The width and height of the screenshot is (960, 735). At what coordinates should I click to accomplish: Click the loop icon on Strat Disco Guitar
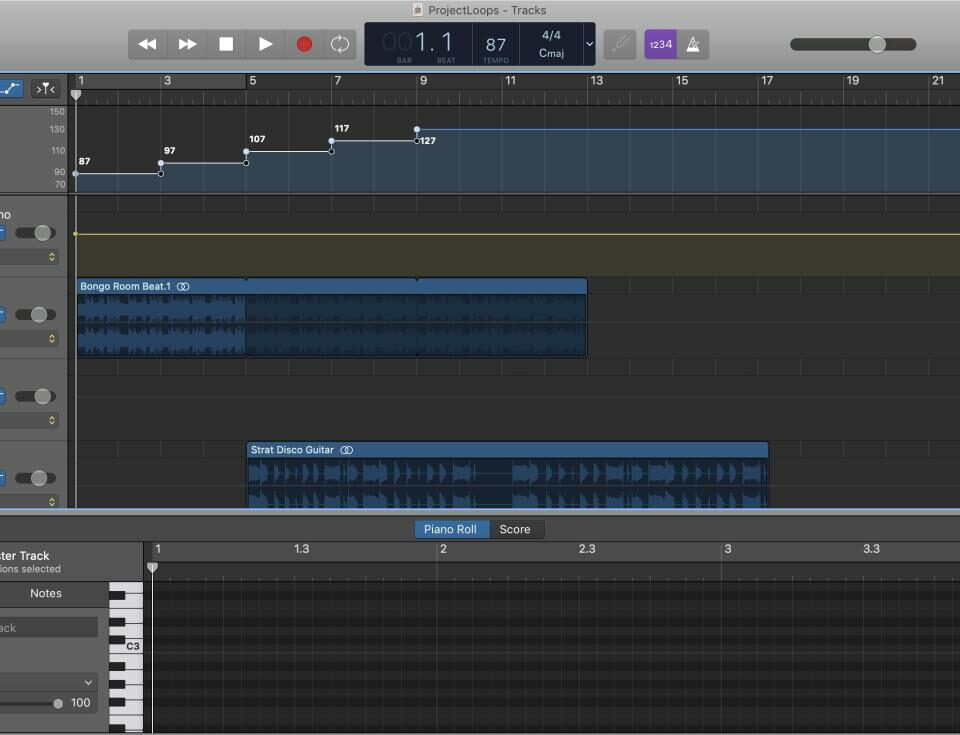[x=347, y=450]
